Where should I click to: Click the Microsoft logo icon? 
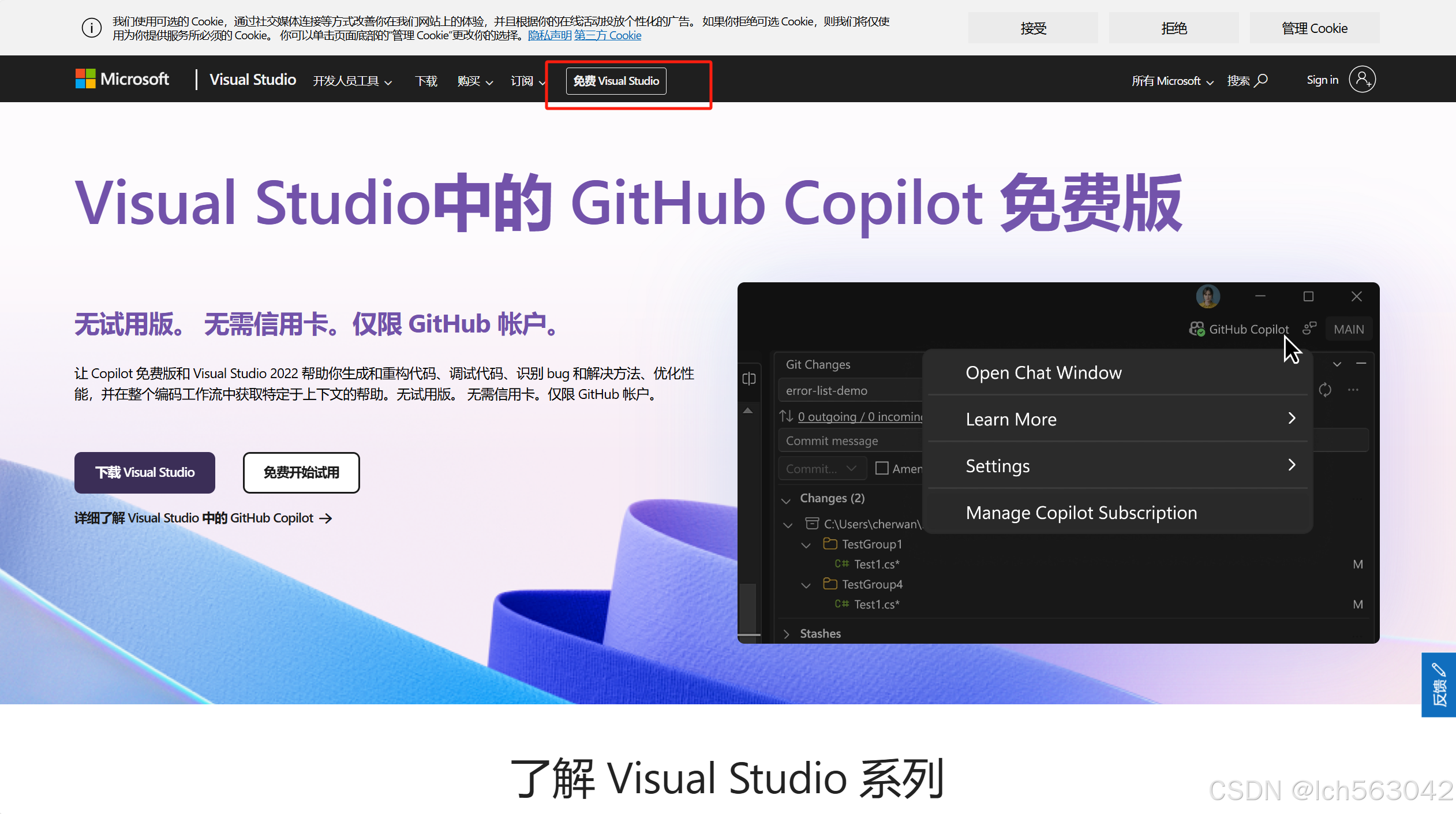pyautogui.click(x=85, y=79)
